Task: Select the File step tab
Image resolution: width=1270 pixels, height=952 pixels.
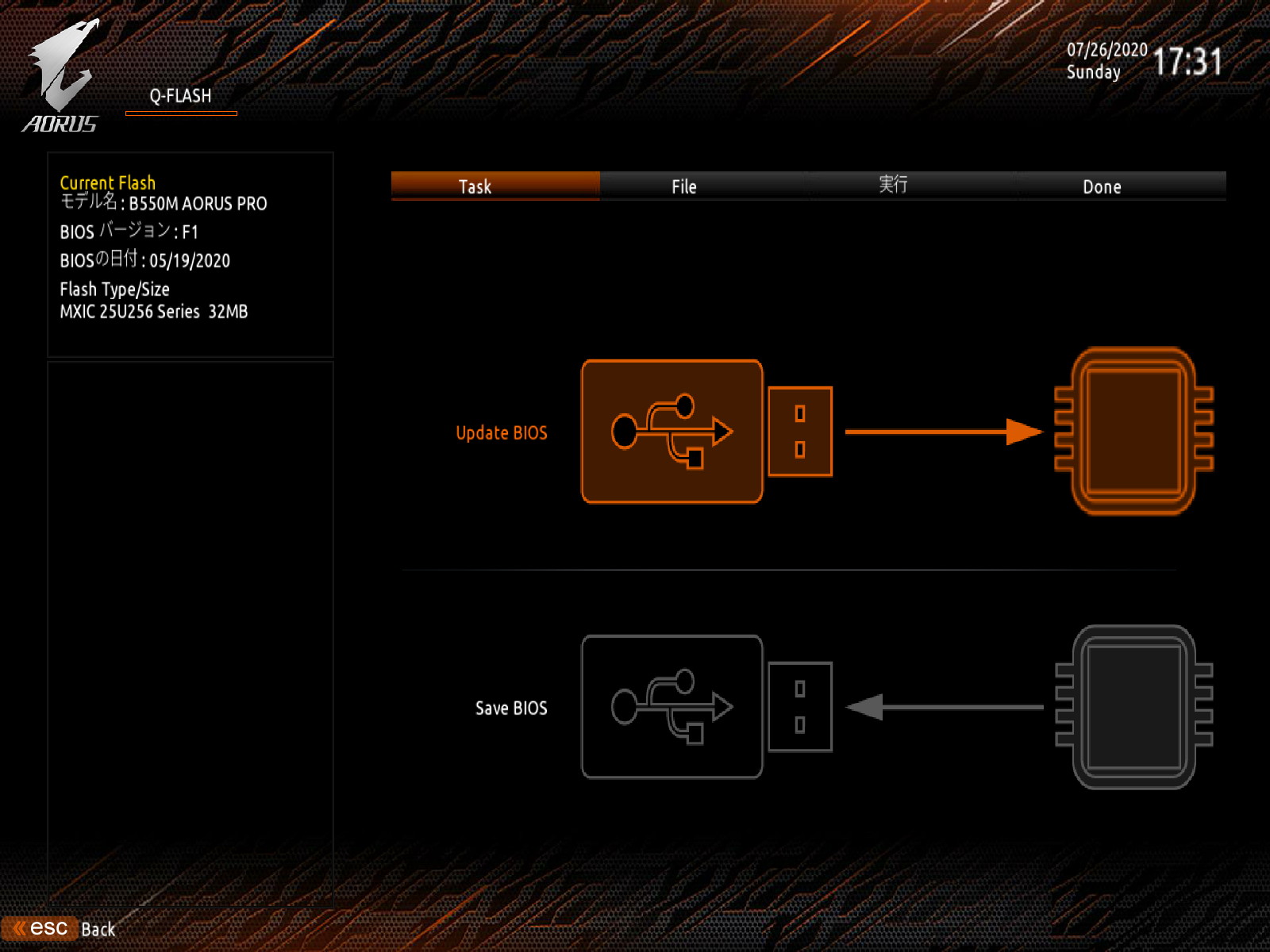Action: pyautogui.click(x=704, y=186)
